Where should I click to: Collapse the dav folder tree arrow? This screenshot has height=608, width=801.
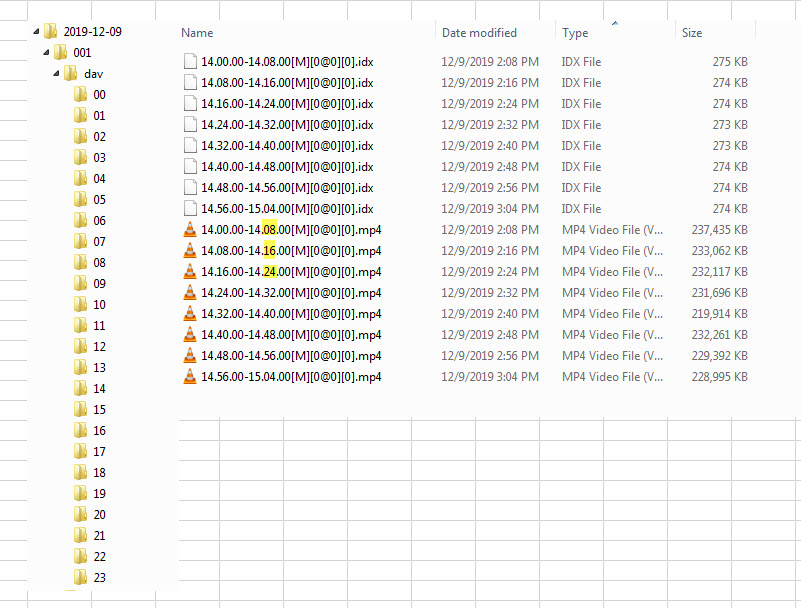56,74
